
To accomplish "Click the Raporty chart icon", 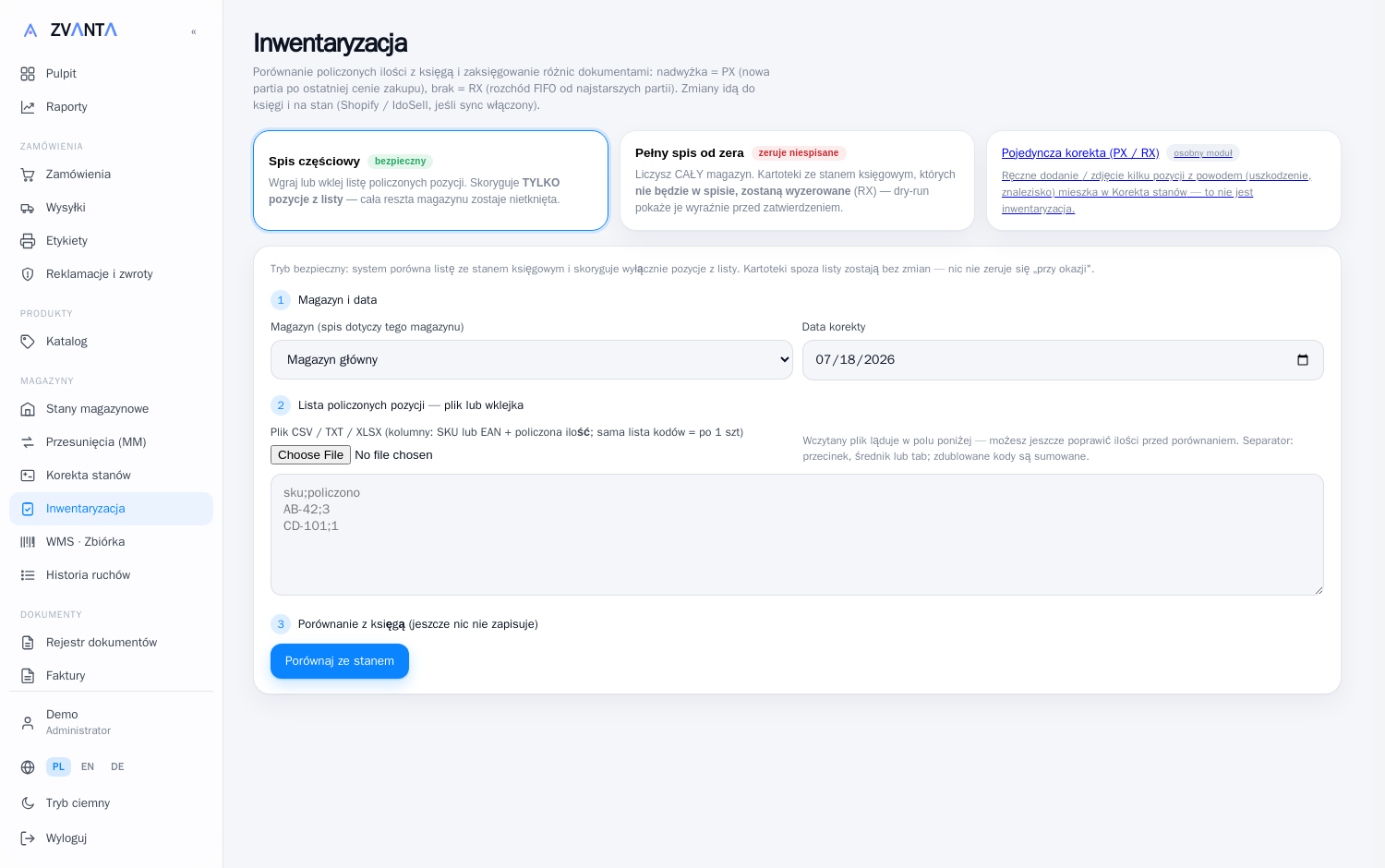I will click(28, 107).
